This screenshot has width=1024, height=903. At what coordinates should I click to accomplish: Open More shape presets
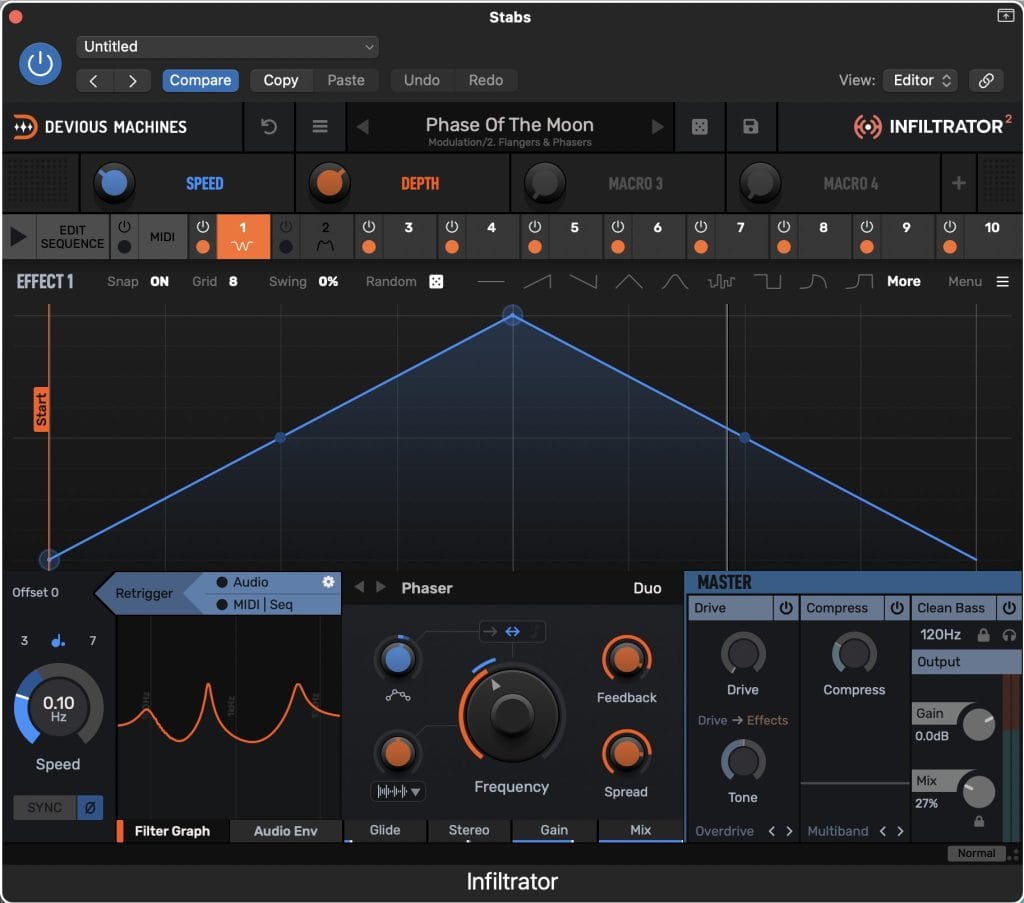pos(904,281)
